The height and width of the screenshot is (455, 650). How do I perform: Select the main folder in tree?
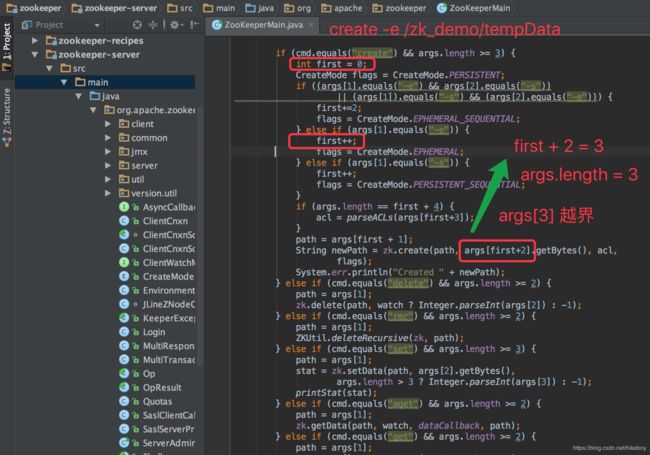(104, 82)
